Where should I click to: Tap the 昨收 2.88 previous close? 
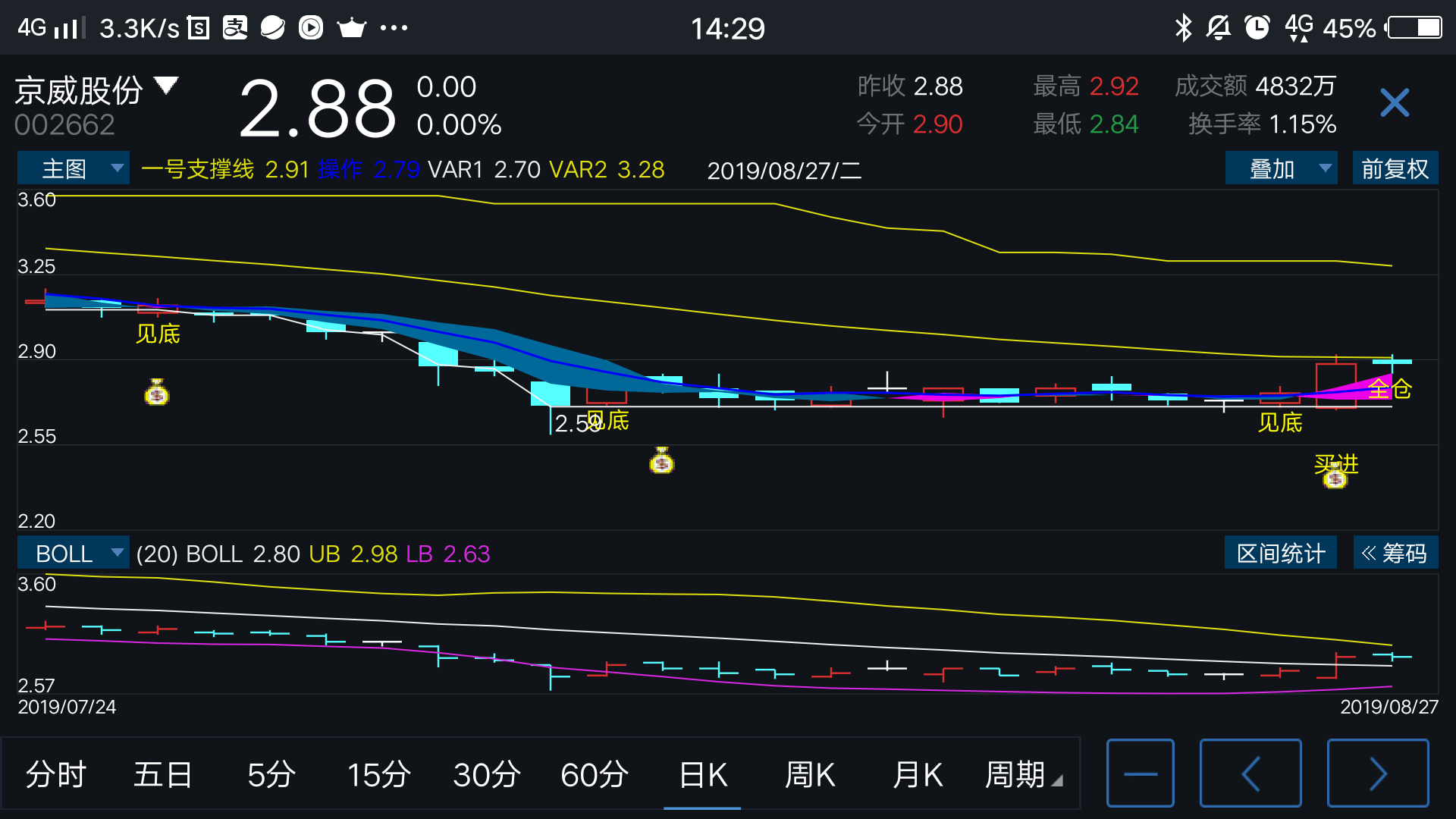(909, 86)
